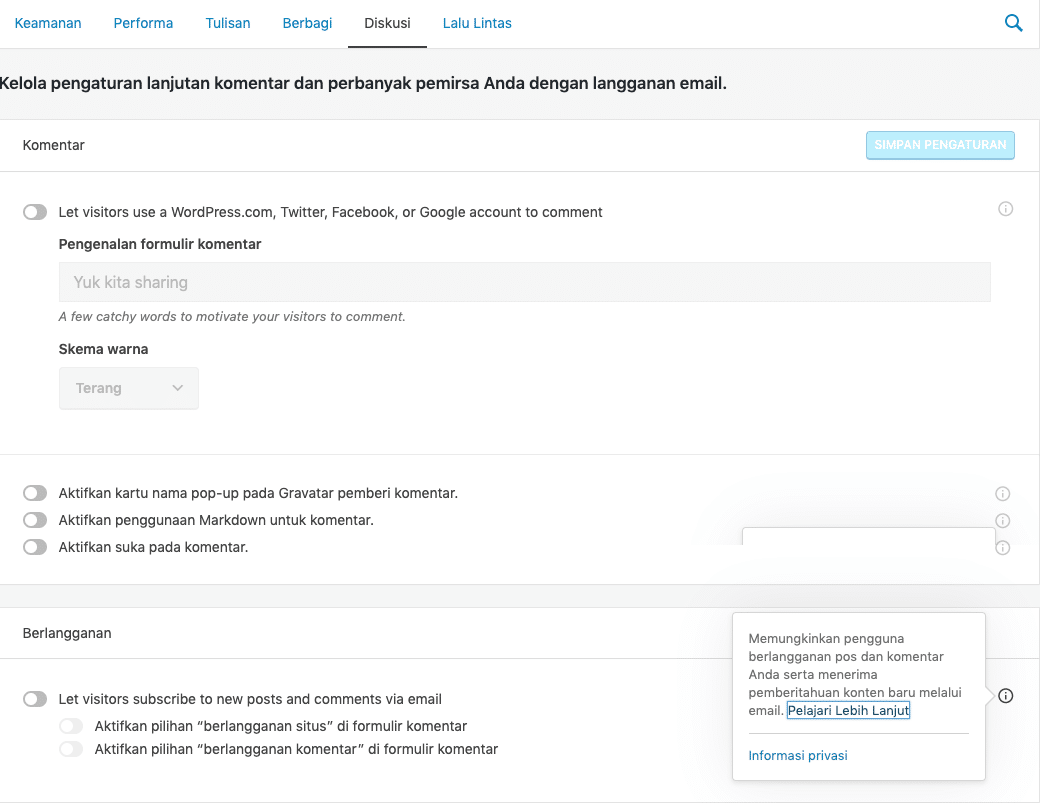Open the Skema warna dropdown showing Terang
This screenshot has height=803, width=1040.
click(x=129, y=388)
